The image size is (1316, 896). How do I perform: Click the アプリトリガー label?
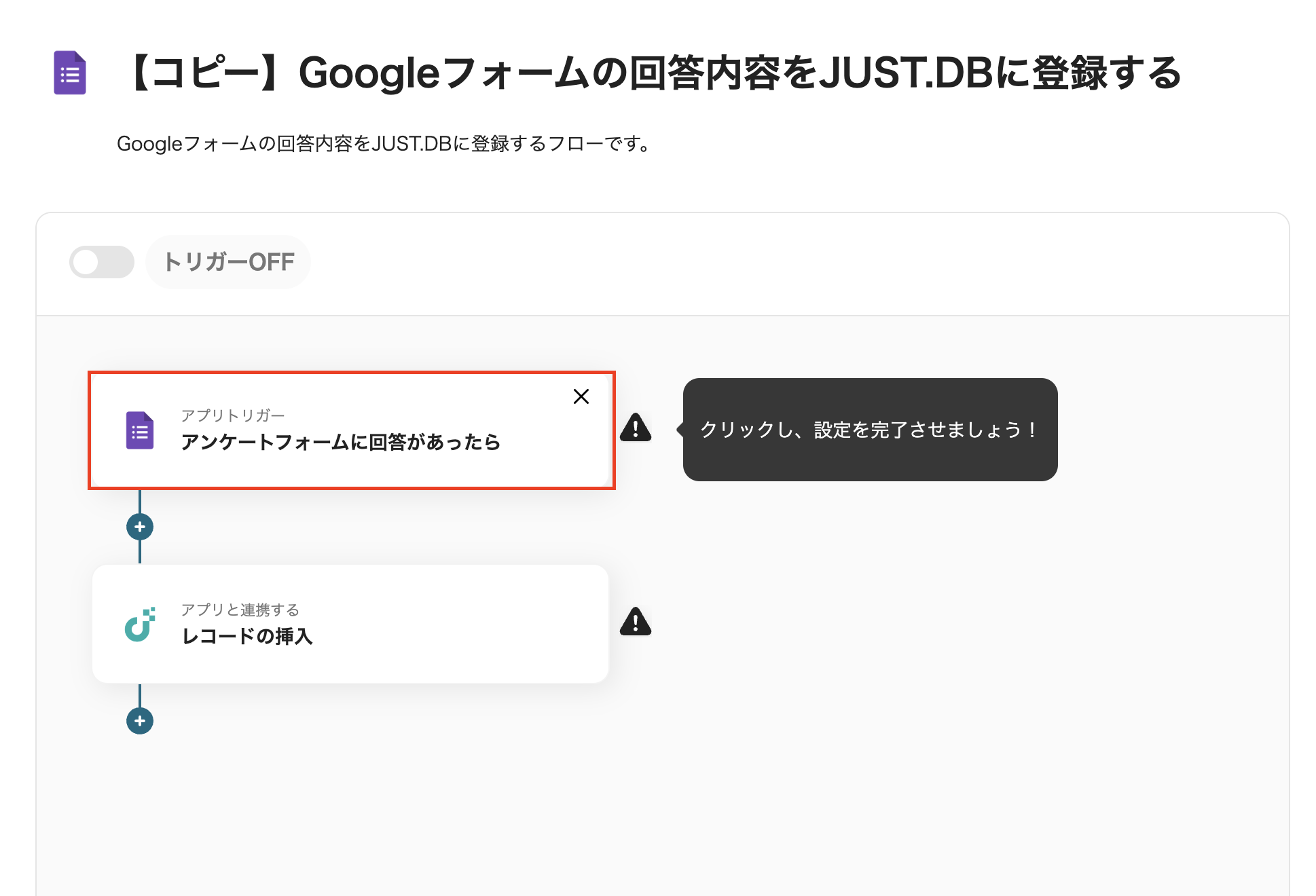coord(232,415)
